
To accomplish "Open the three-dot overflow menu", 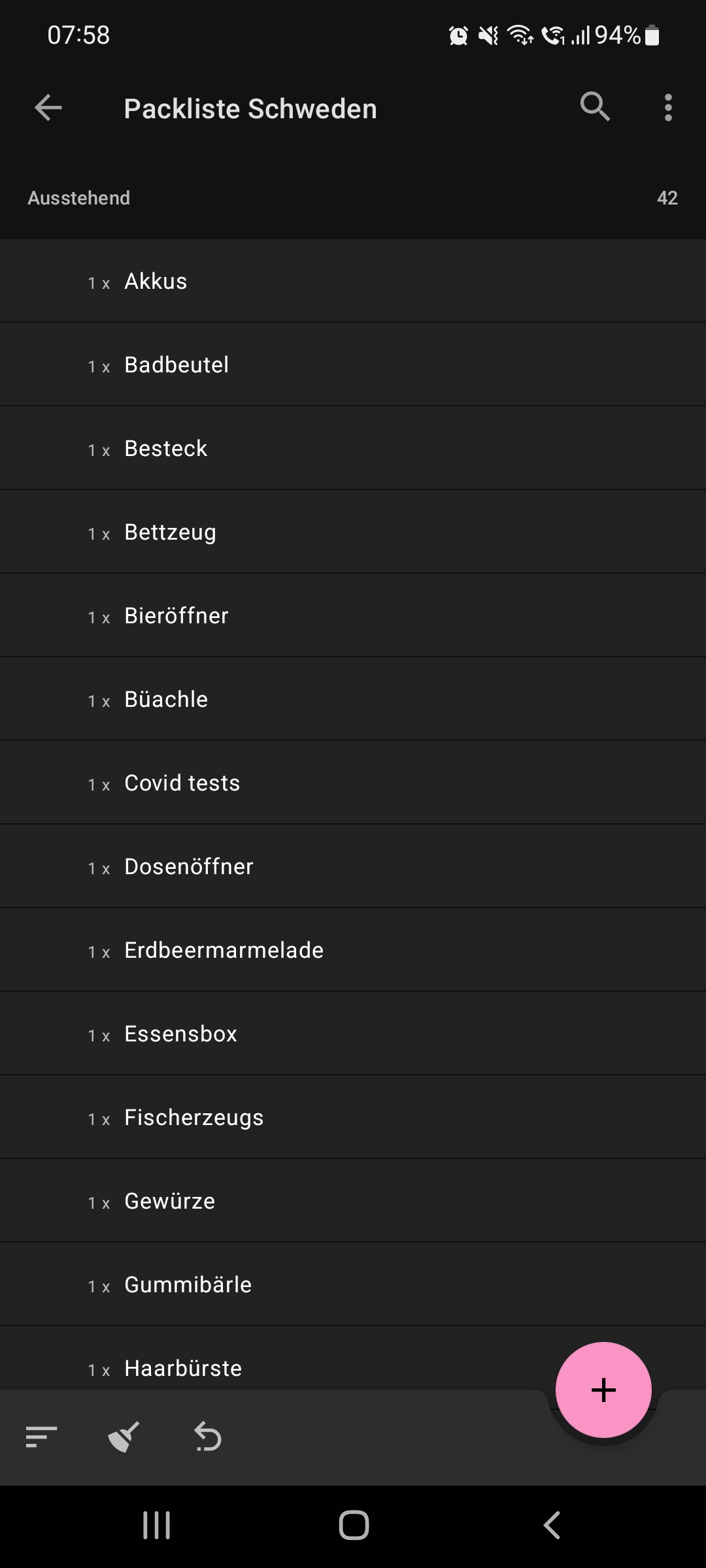I will [668, 108].
